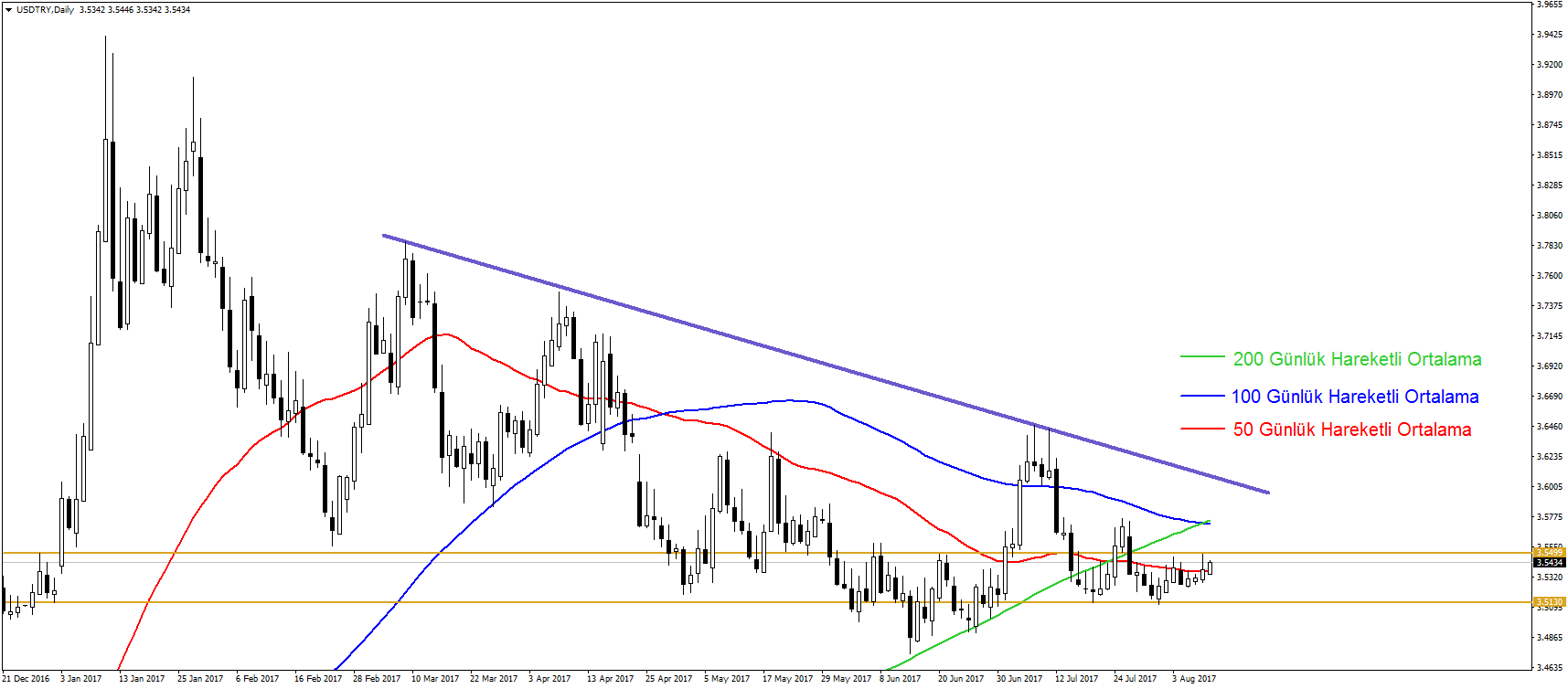The width and height of the screenshot is (1568, 689).
Task: Click the 12 Jul 2017 date label
Action: click(1076, 679)
